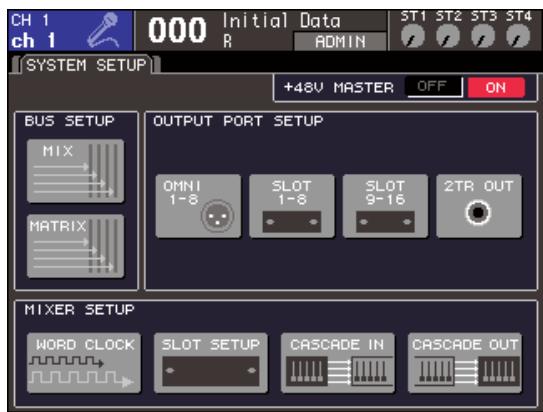Select the CH 1 channel display
The width and height of the screenshot is (543, 412).
click(71, 31)
